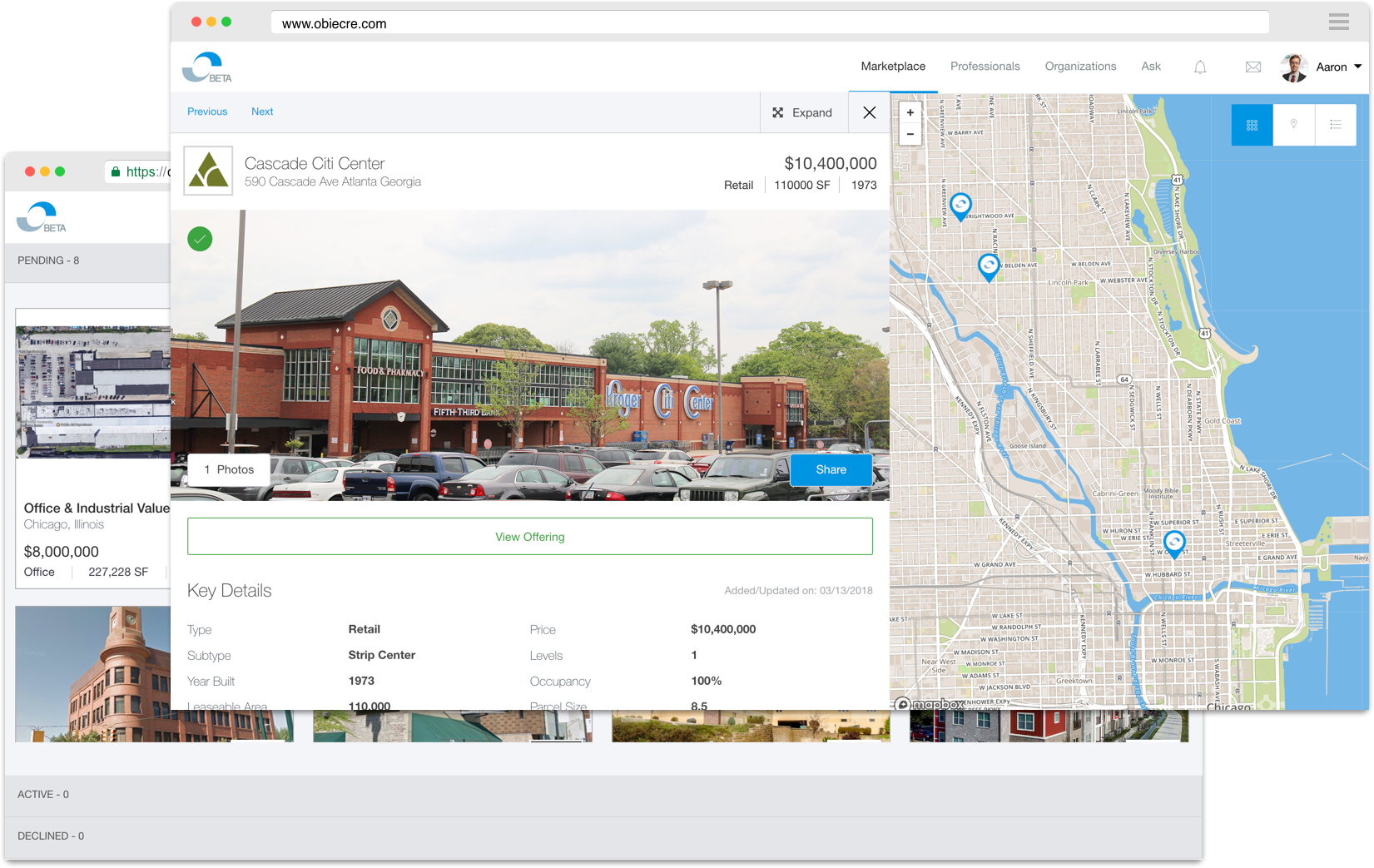
Task: Open the Organizations tab
Action: [x=1080, y=67]
